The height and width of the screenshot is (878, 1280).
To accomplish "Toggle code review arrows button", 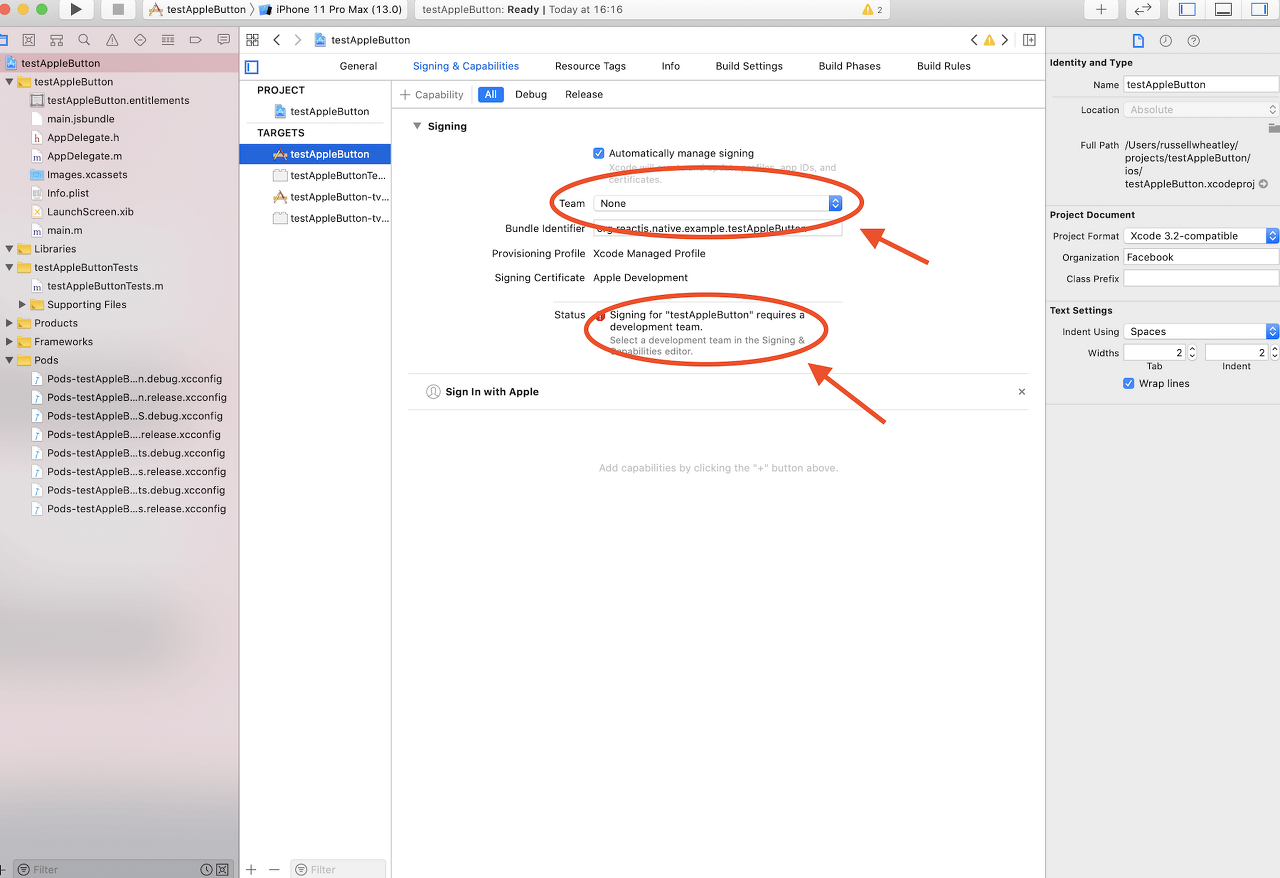I will click(1142, 10).
